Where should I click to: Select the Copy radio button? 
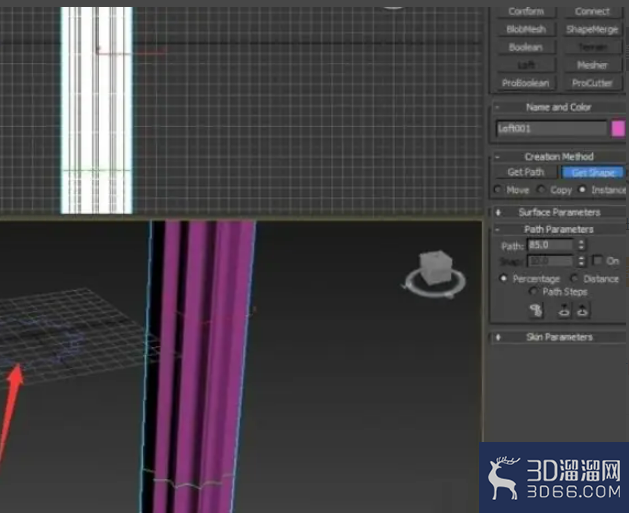pyautogui.click(x=541, y=189)
